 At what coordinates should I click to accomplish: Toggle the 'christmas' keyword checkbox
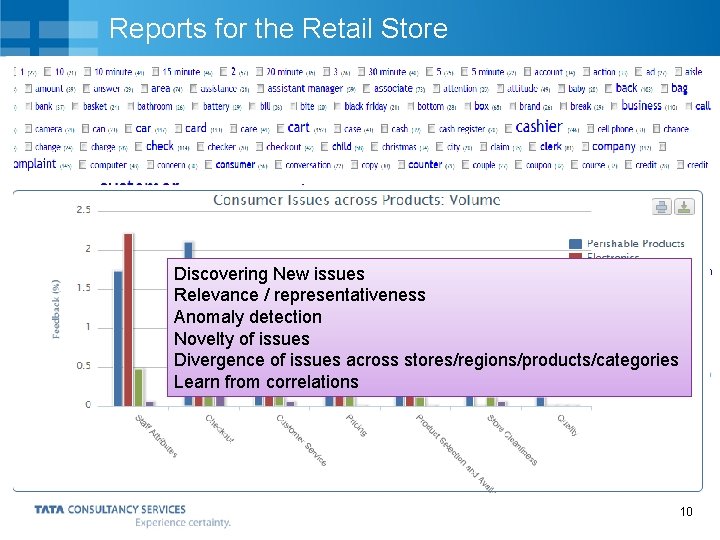(x=375, y=146)
